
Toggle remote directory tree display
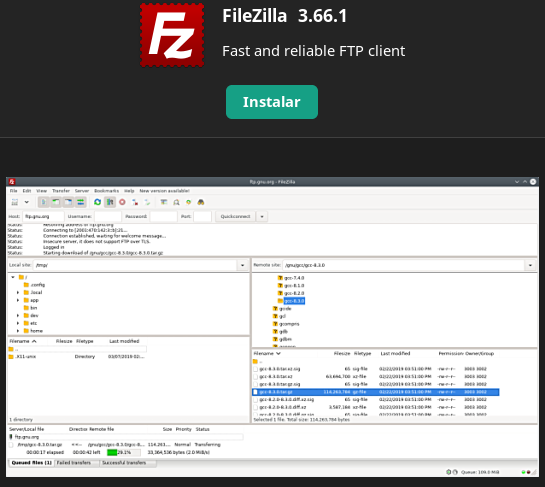[68, 202]
